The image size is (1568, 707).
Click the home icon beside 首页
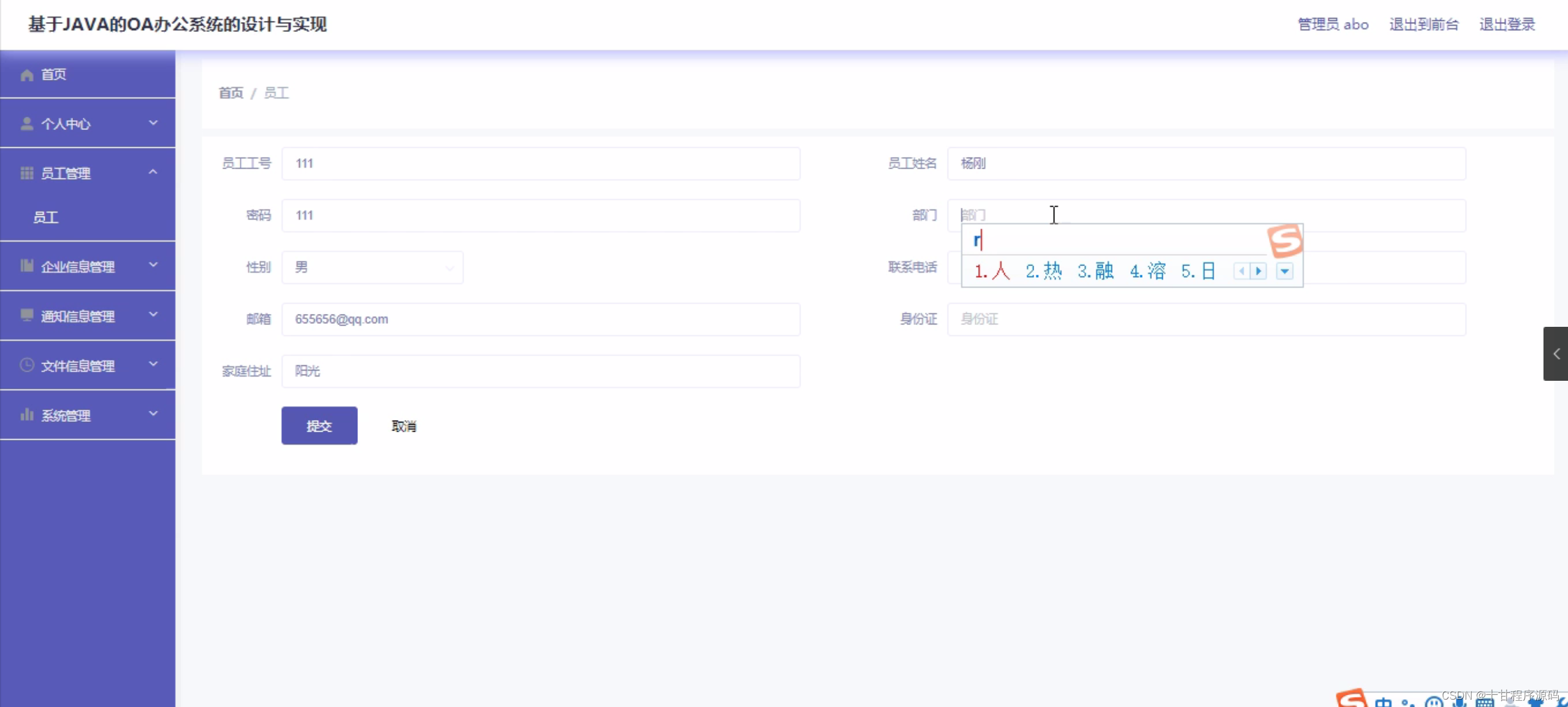tap(26, 75)
